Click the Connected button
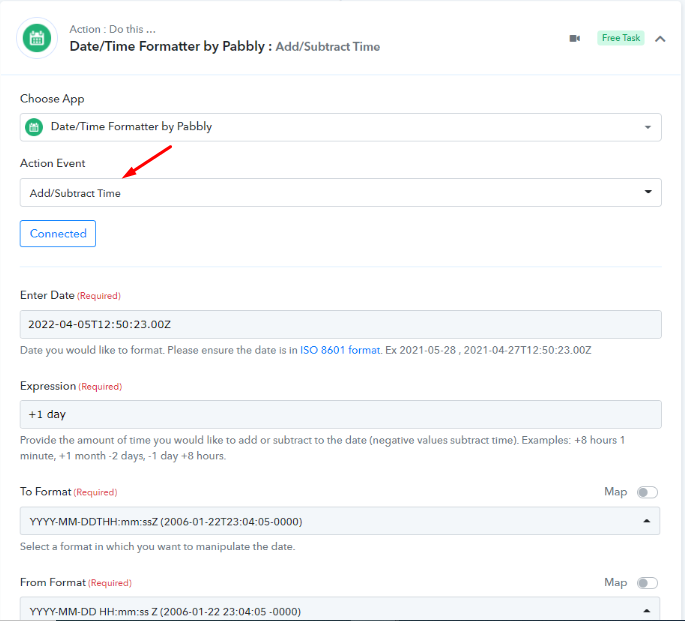The width and height of the screenshot is (685, 621). coord(58,234)
